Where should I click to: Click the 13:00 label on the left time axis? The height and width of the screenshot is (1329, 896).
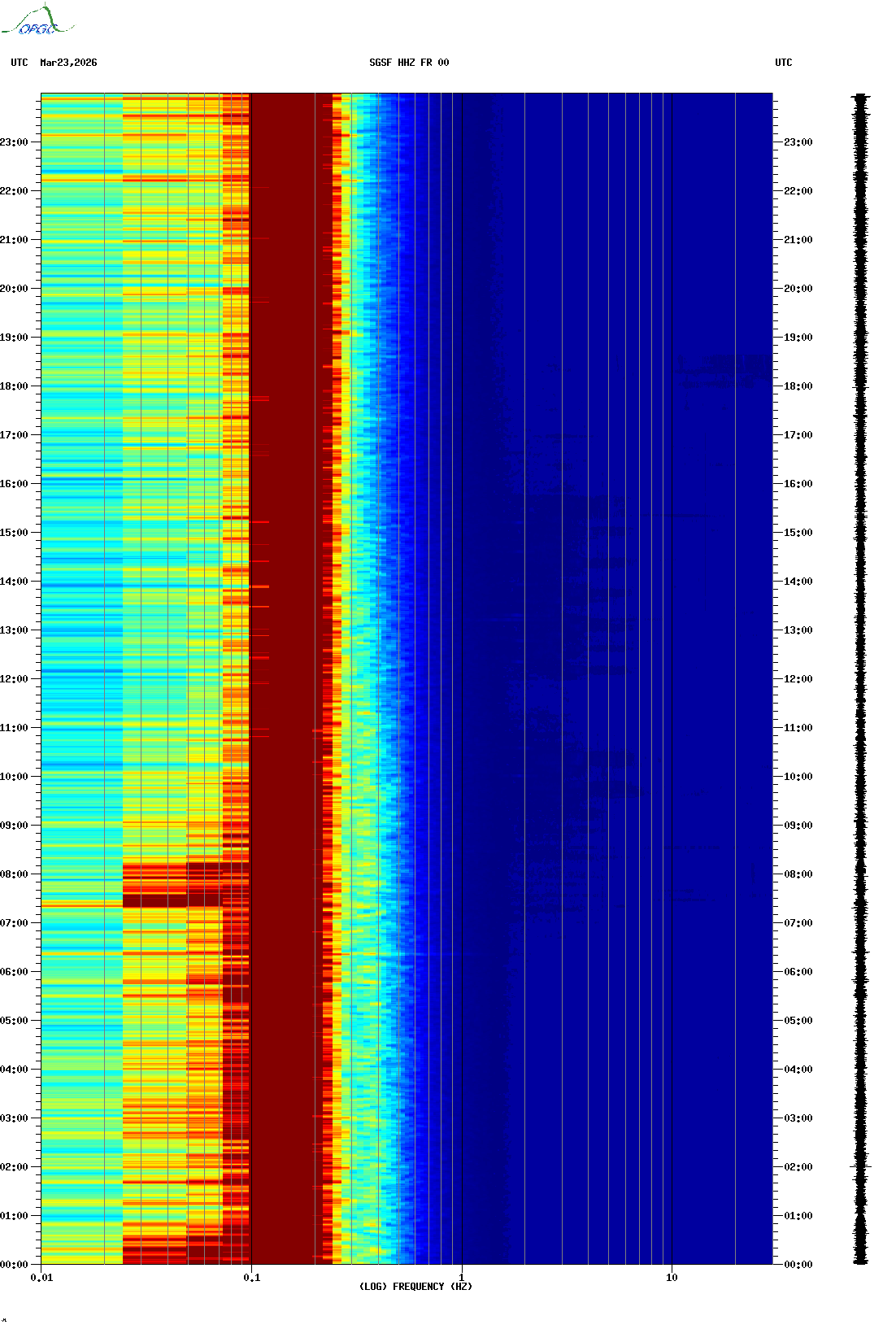[x=14, y=630]
